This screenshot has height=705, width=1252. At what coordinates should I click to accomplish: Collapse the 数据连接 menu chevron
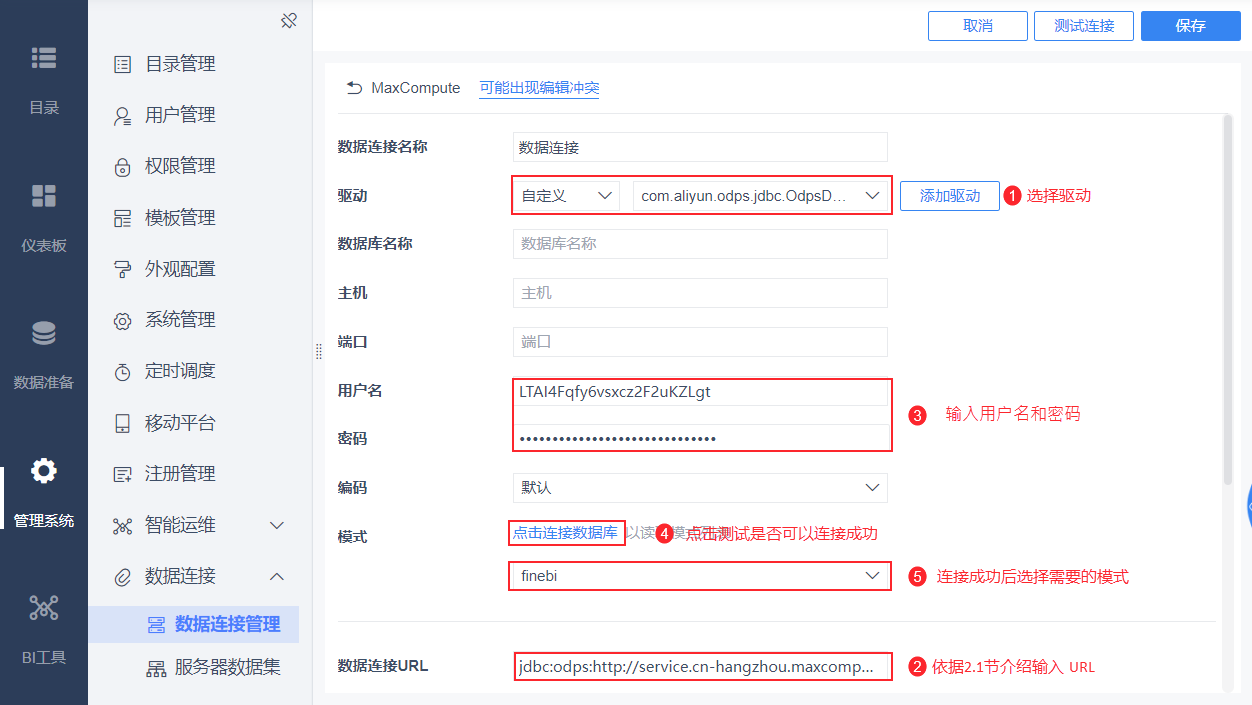pyautogui.click(x=277, y=577)
